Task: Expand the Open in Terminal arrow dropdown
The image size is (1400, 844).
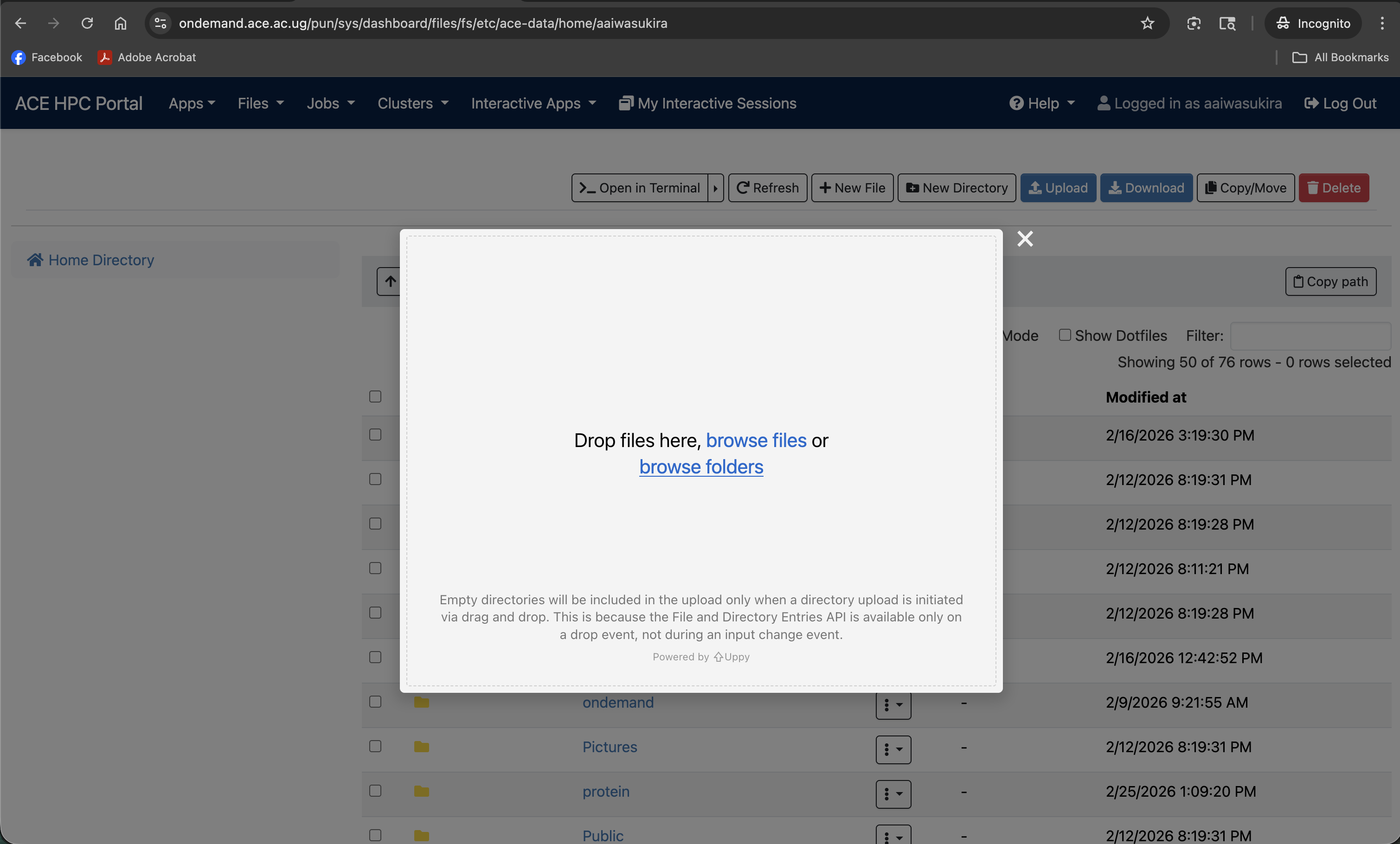Action: (715, 188)
